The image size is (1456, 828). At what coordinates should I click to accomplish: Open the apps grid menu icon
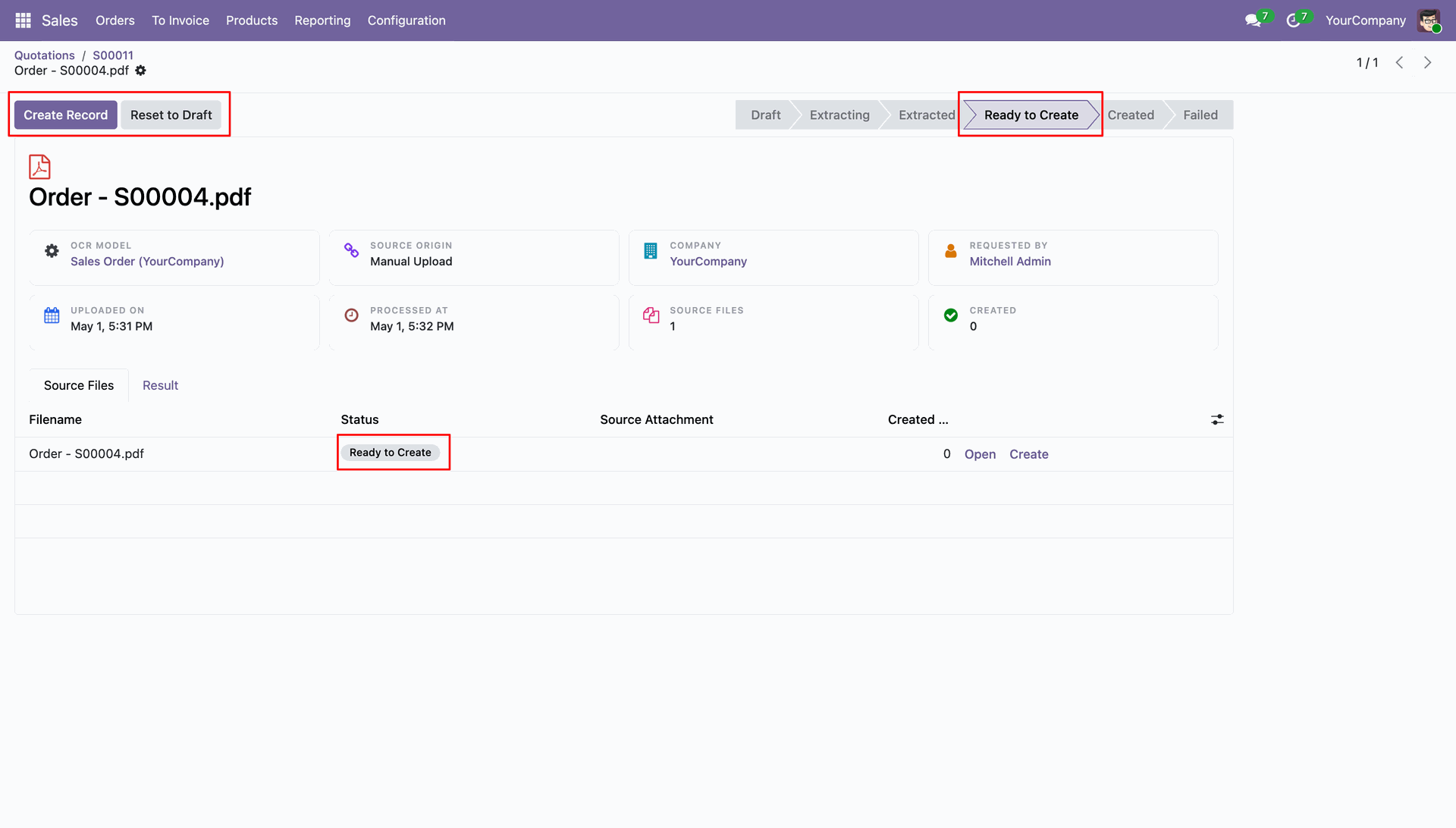23,20
